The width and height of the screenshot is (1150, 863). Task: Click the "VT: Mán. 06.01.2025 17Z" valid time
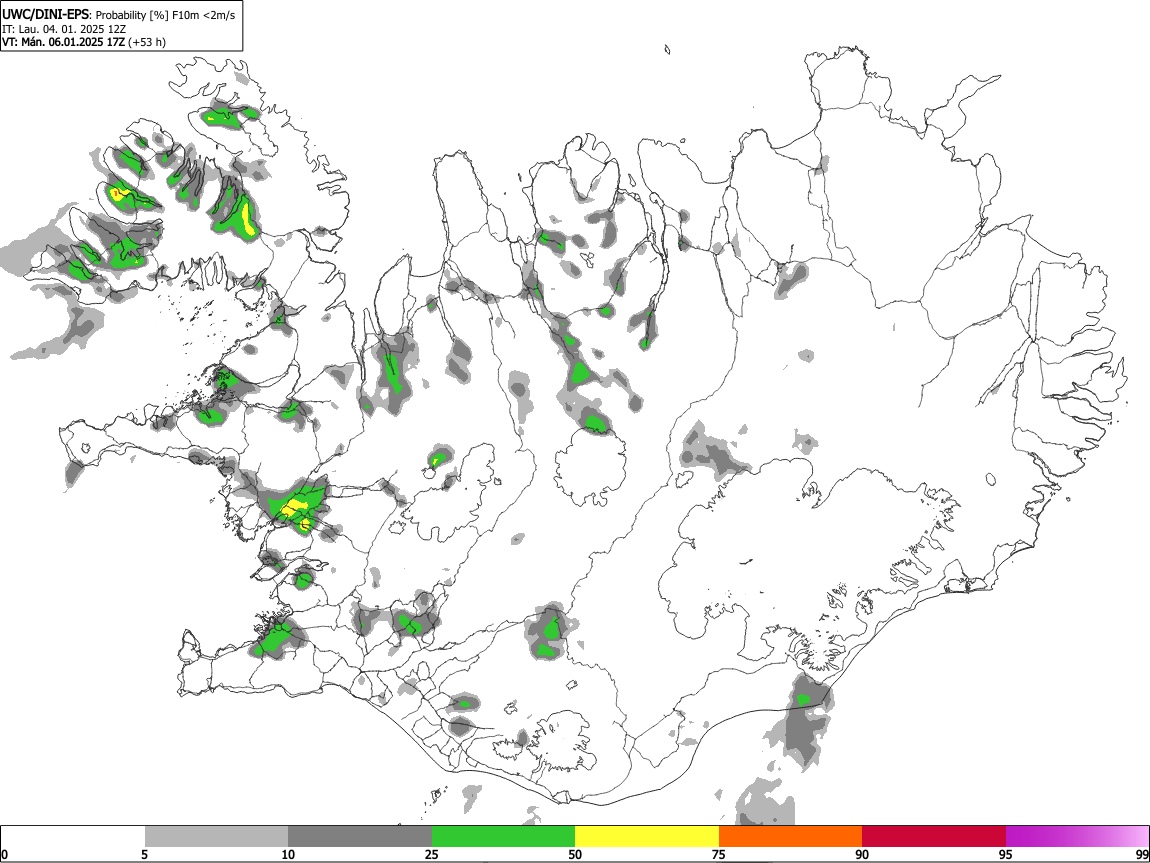(64, 42)
